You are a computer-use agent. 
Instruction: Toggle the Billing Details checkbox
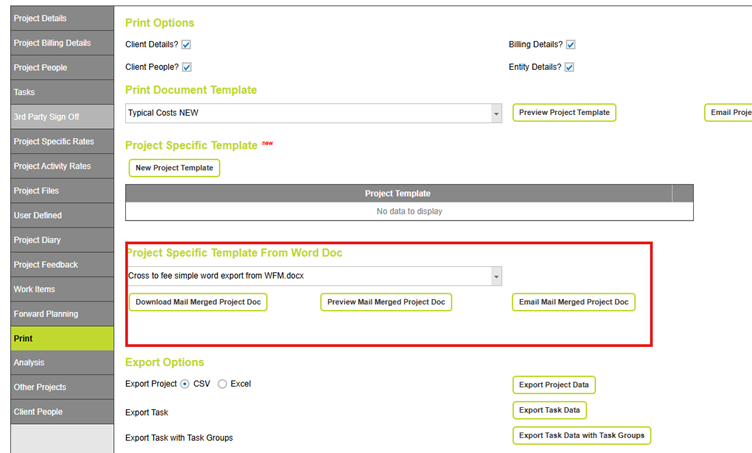570,45
